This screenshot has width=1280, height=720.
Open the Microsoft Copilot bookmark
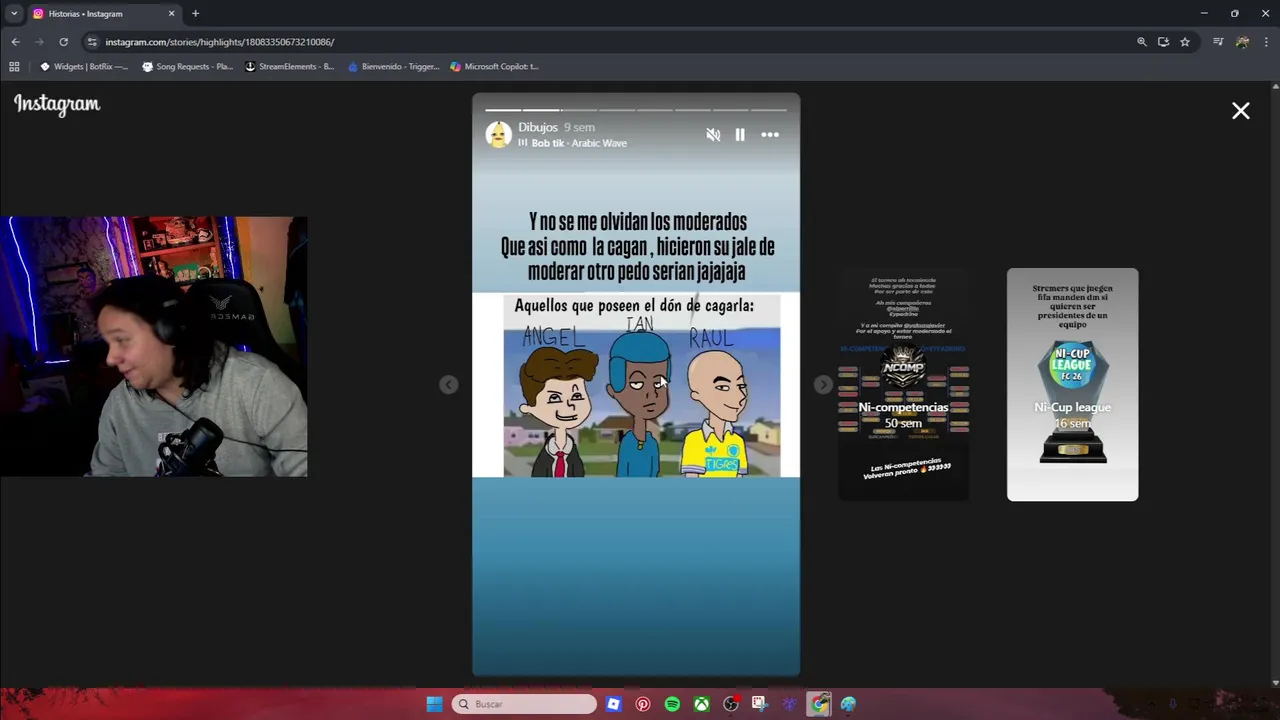point(495,67)
